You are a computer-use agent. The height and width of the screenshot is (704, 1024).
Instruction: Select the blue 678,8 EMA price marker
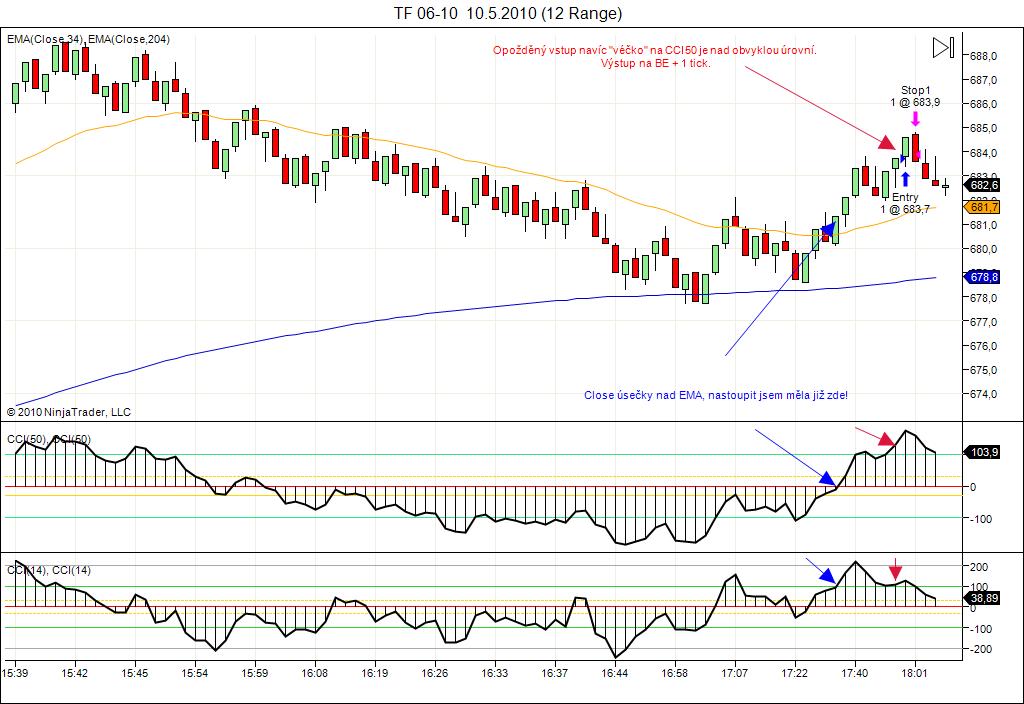[982, 278]
